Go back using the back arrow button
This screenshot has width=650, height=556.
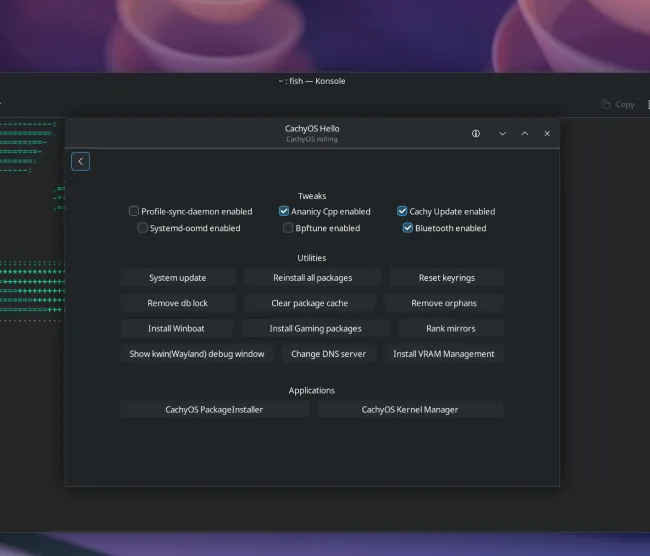pyautogui.click(x=80, y=161)
